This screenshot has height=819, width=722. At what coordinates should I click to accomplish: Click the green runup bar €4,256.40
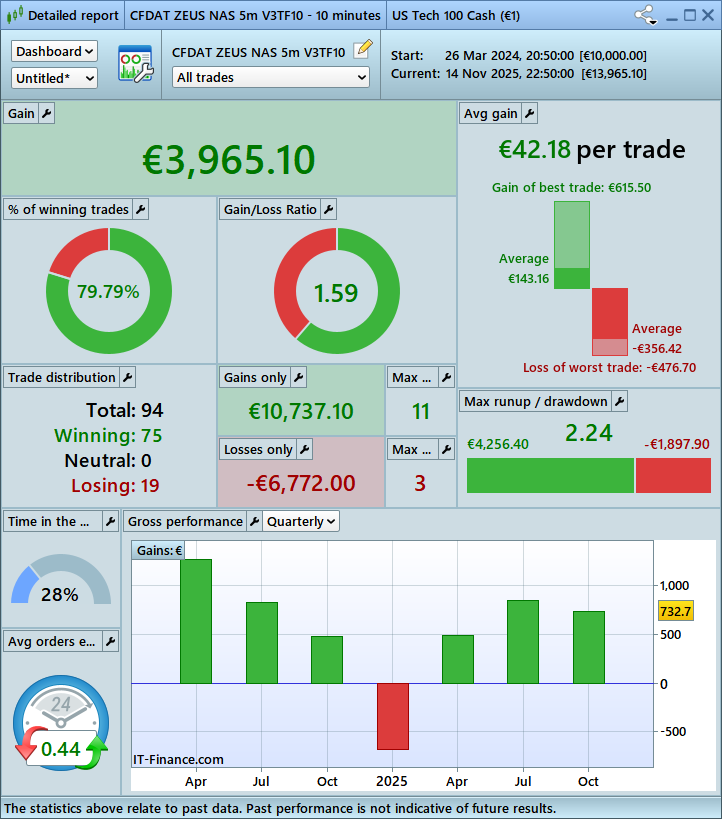click(550, 475)
